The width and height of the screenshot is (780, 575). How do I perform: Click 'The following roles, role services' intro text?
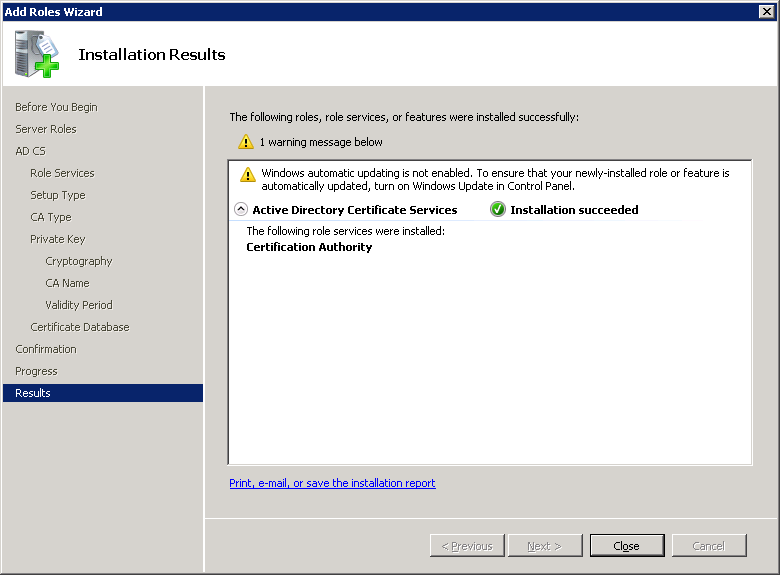coord(404,117)
